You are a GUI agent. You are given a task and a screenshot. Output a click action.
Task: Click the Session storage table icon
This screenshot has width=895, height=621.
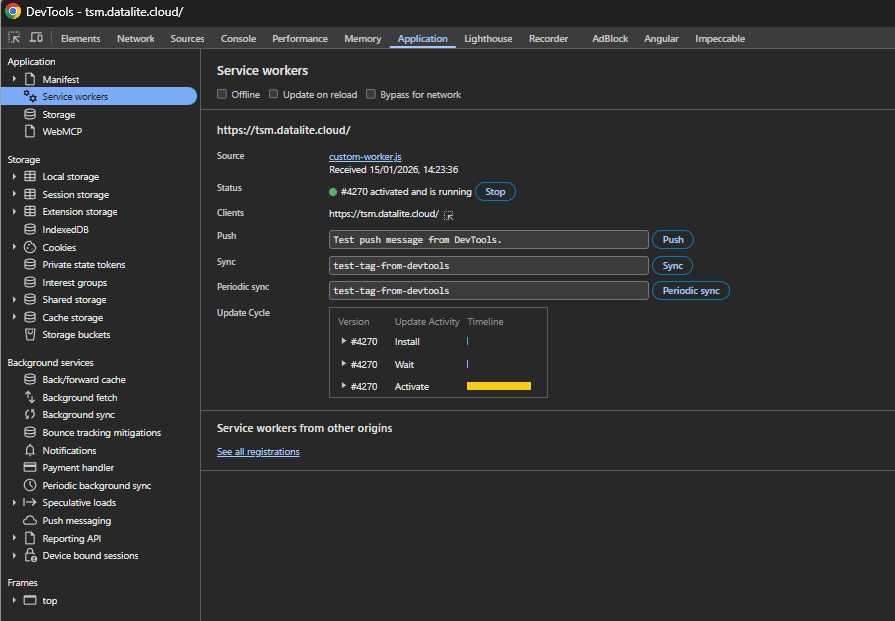coord(30,194)
